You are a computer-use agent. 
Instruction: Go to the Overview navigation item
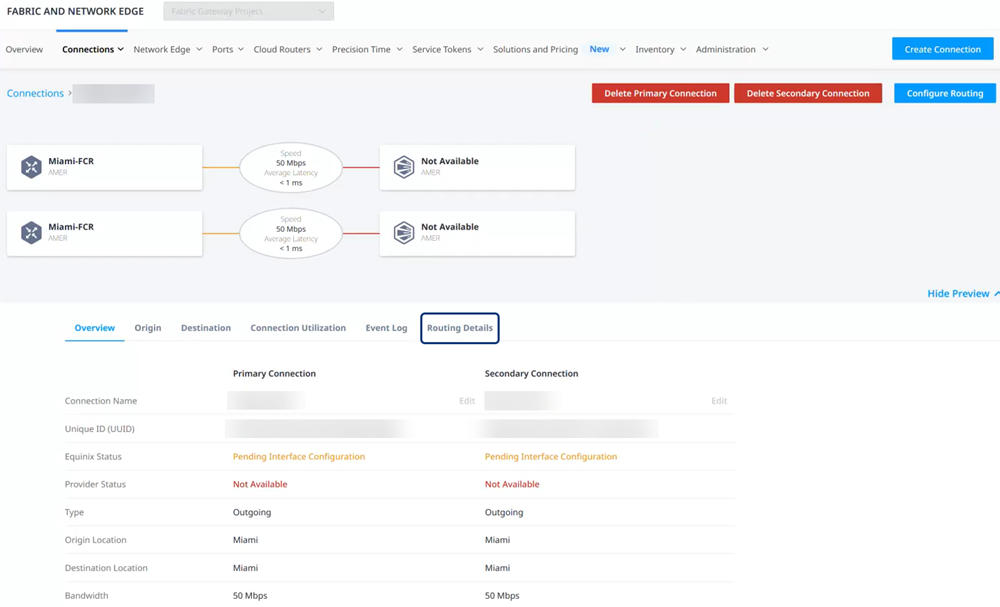[x=24, y=49]
